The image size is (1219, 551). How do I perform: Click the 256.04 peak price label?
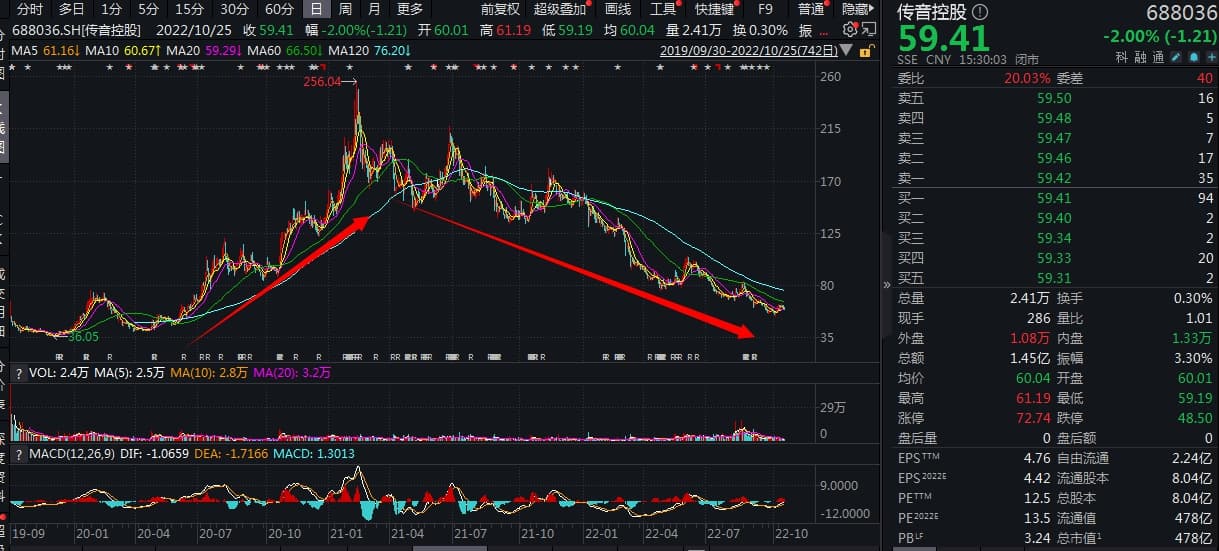(323, 81)
